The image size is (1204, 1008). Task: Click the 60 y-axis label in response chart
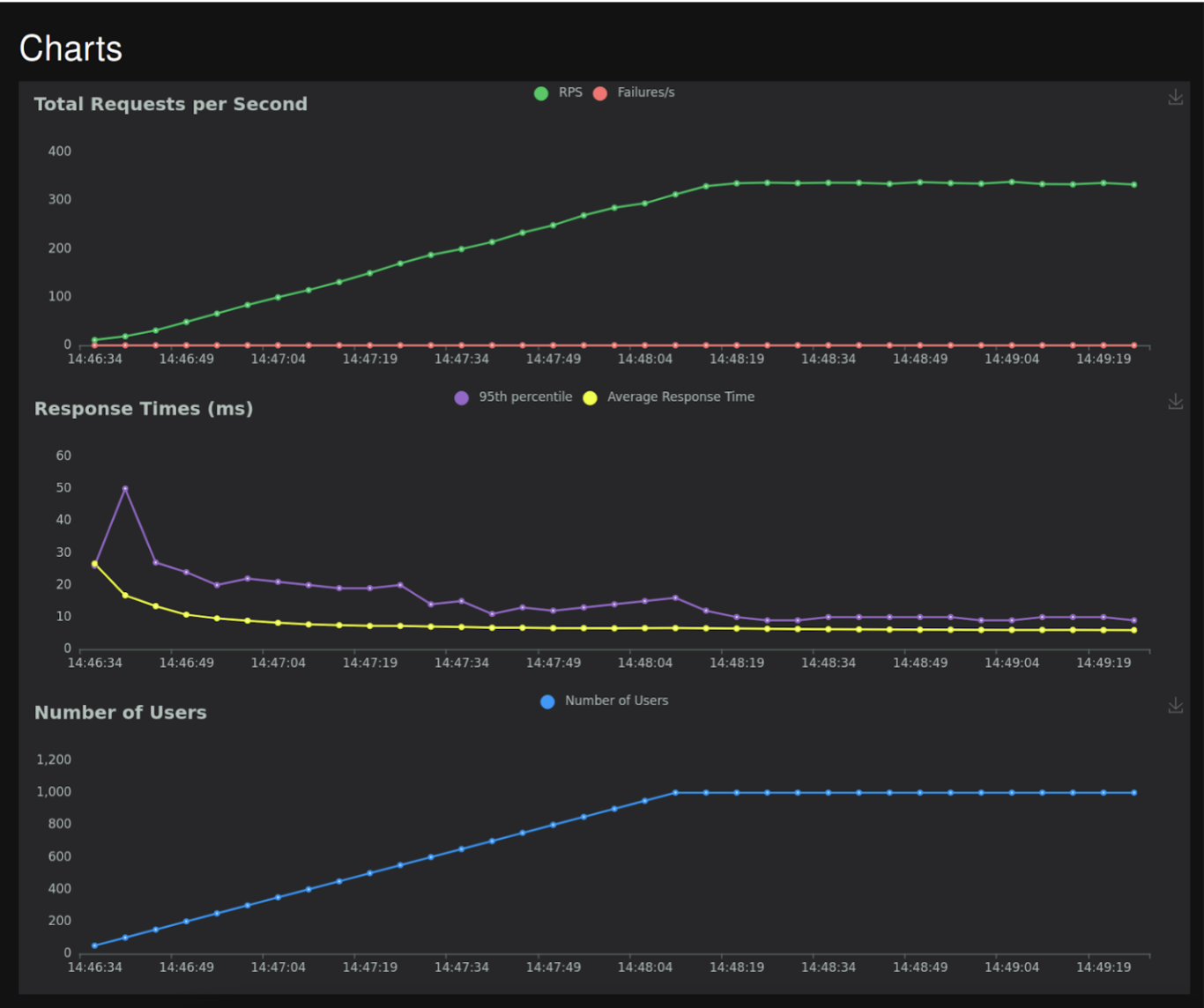(x=63, y=456)
